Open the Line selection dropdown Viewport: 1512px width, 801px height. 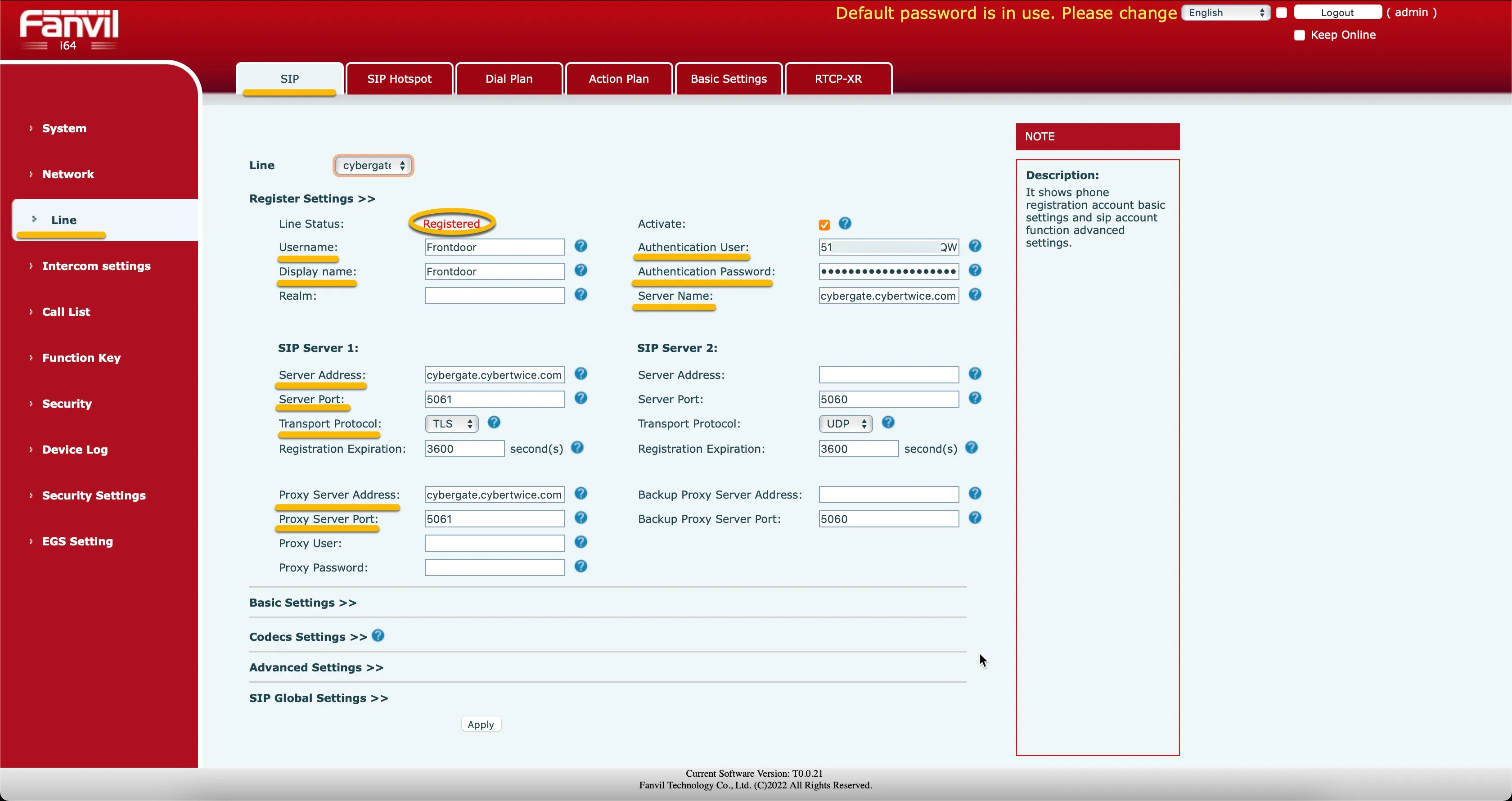(x=373, y=166)
